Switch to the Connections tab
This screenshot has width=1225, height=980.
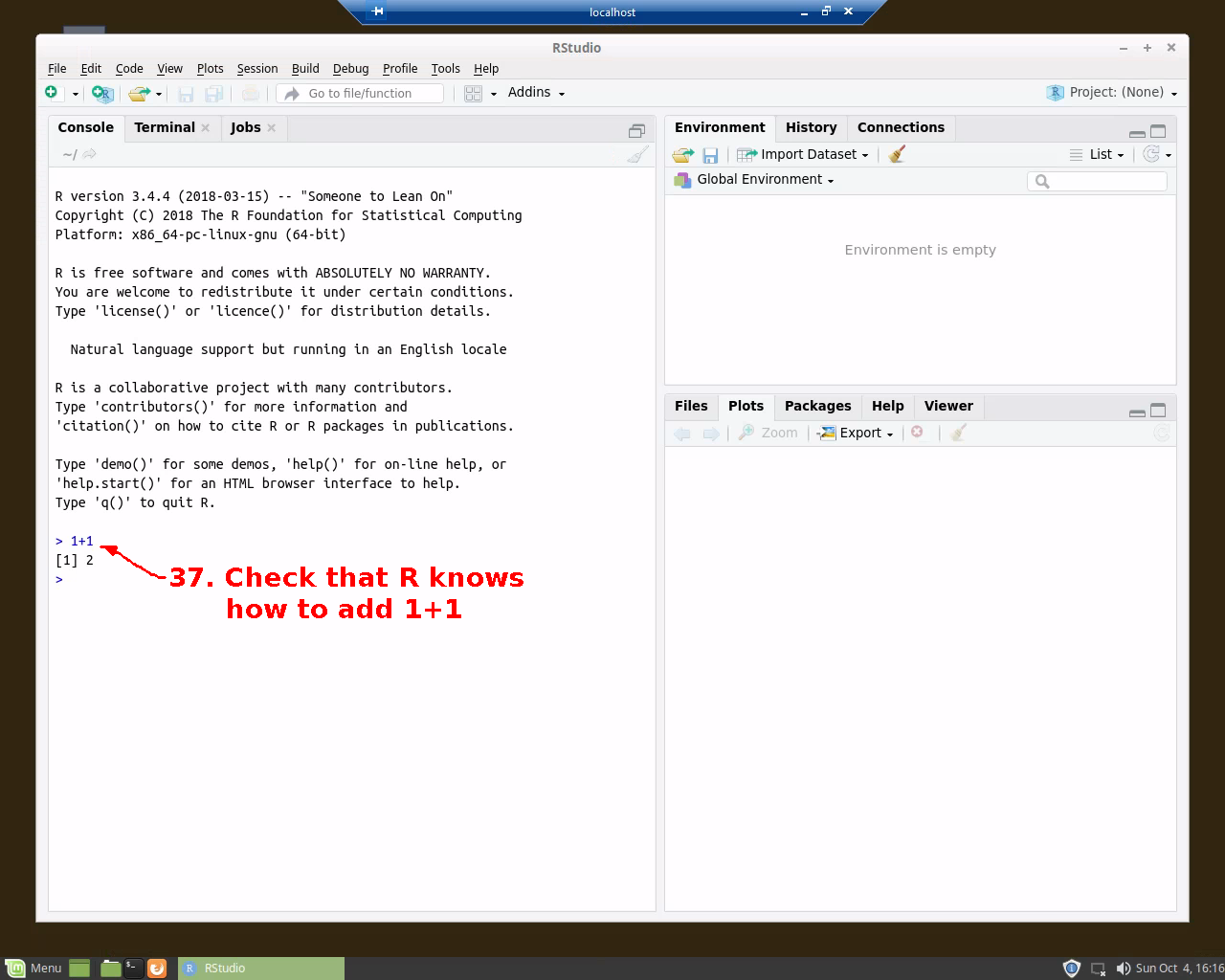point(901,127)
